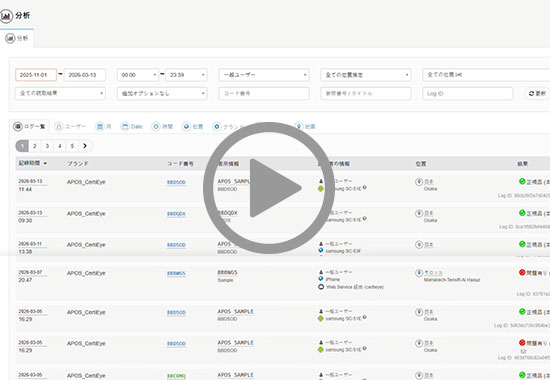Switch to the 地図 map tab

[x=305, y=126]
